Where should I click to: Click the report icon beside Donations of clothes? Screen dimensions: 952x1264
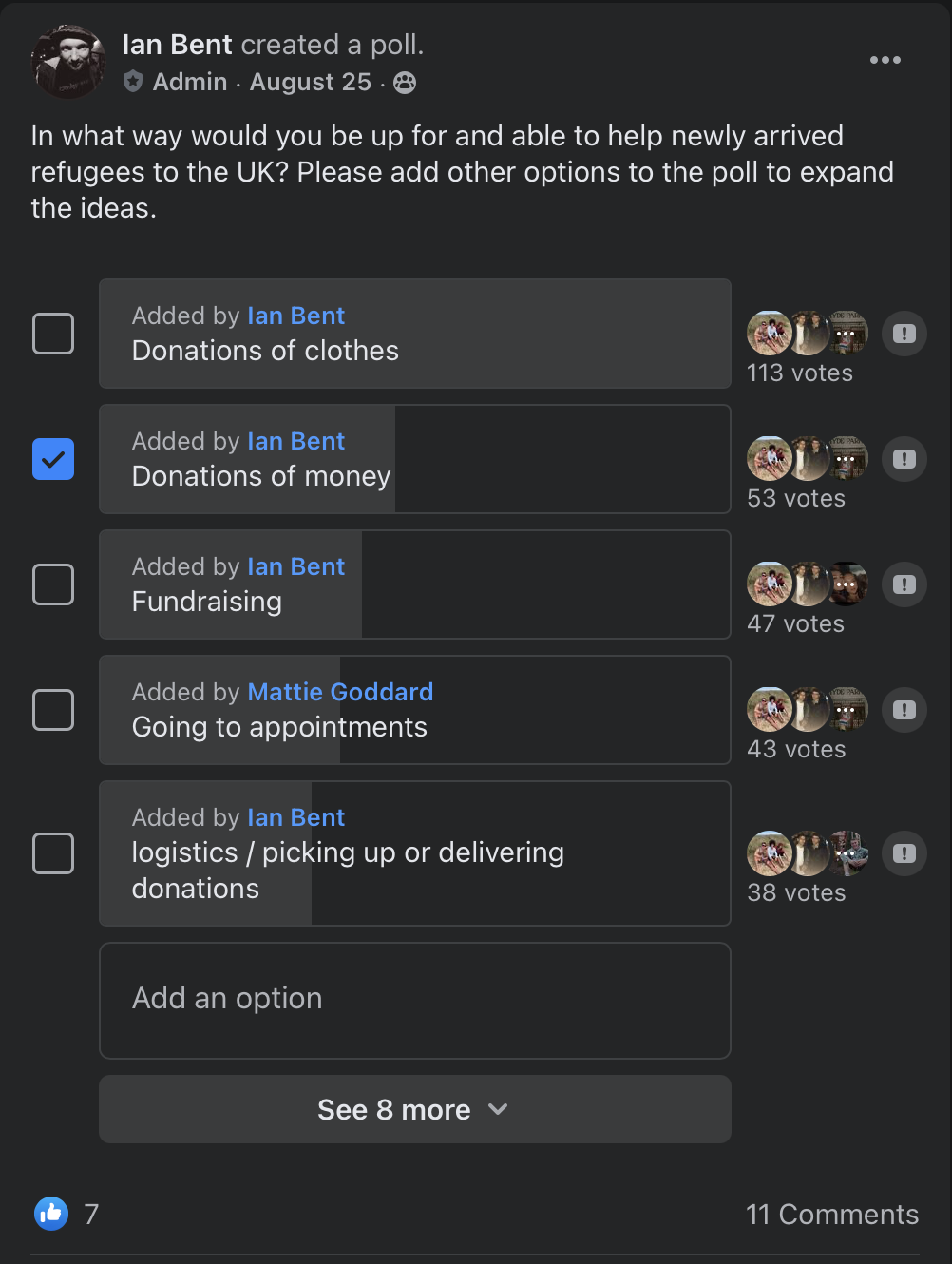point(904,334)
